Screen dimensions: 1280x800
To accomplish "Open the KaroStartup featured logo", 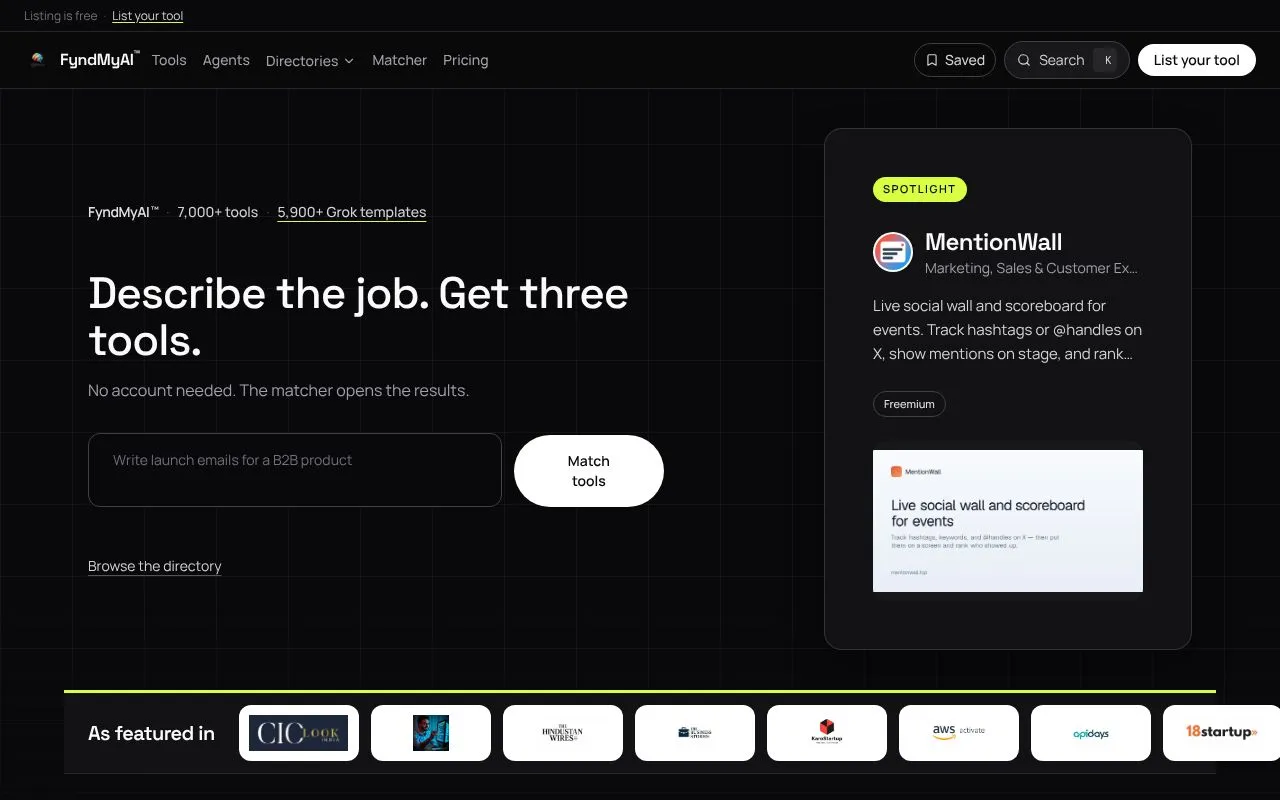I will [827, 733].
